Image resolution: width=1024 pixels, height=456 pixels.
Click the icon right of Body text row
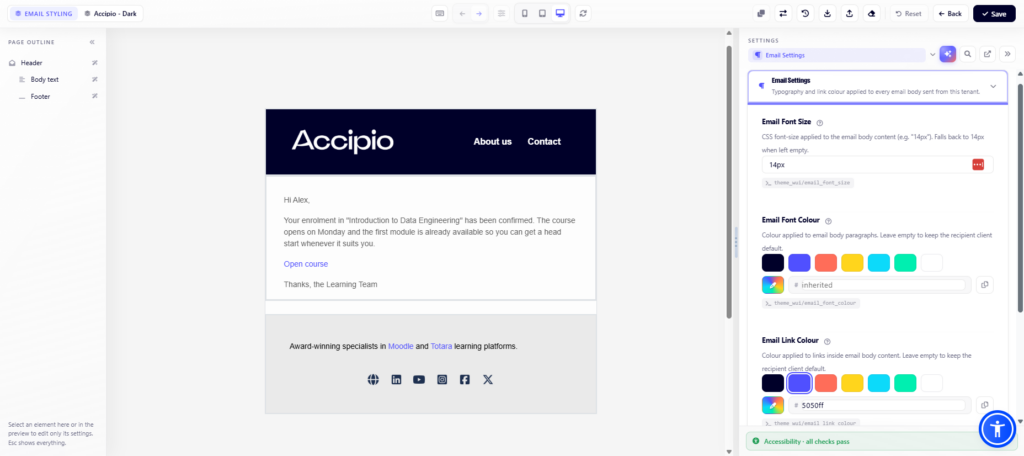point(95,79)
